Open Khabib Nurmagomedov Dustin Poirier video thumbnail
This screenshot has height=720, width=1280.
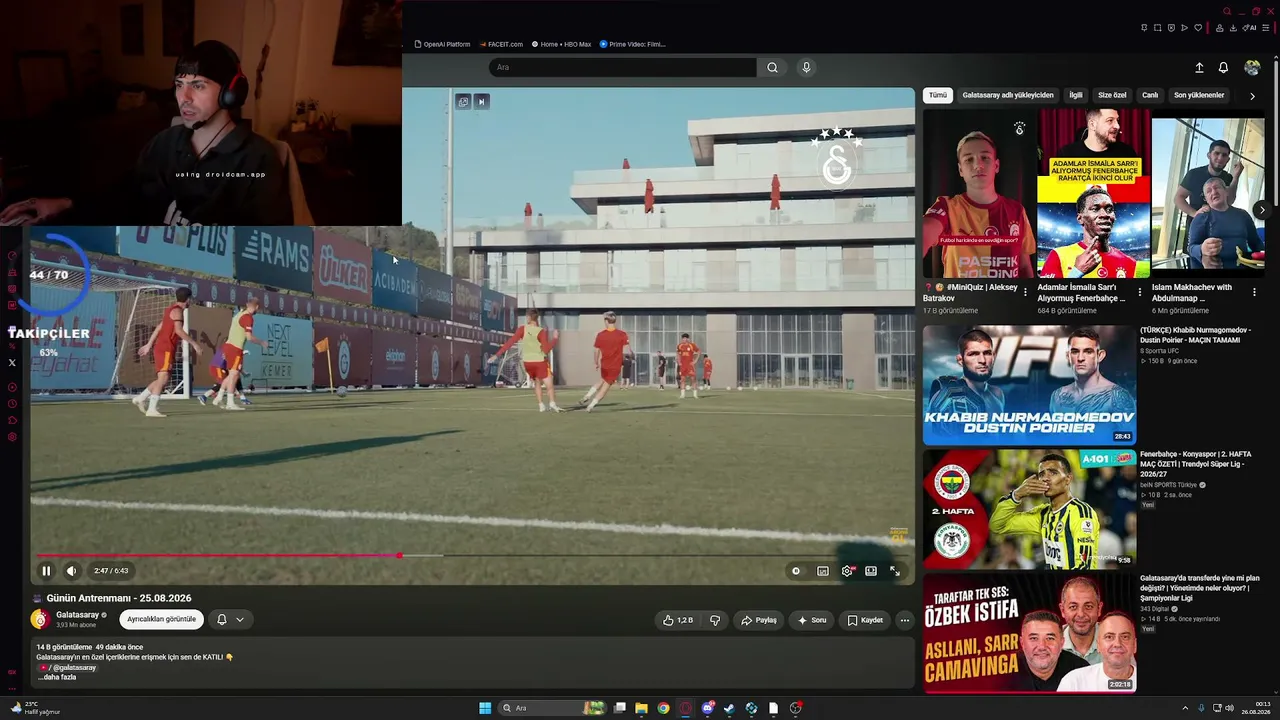(1029, 385)
